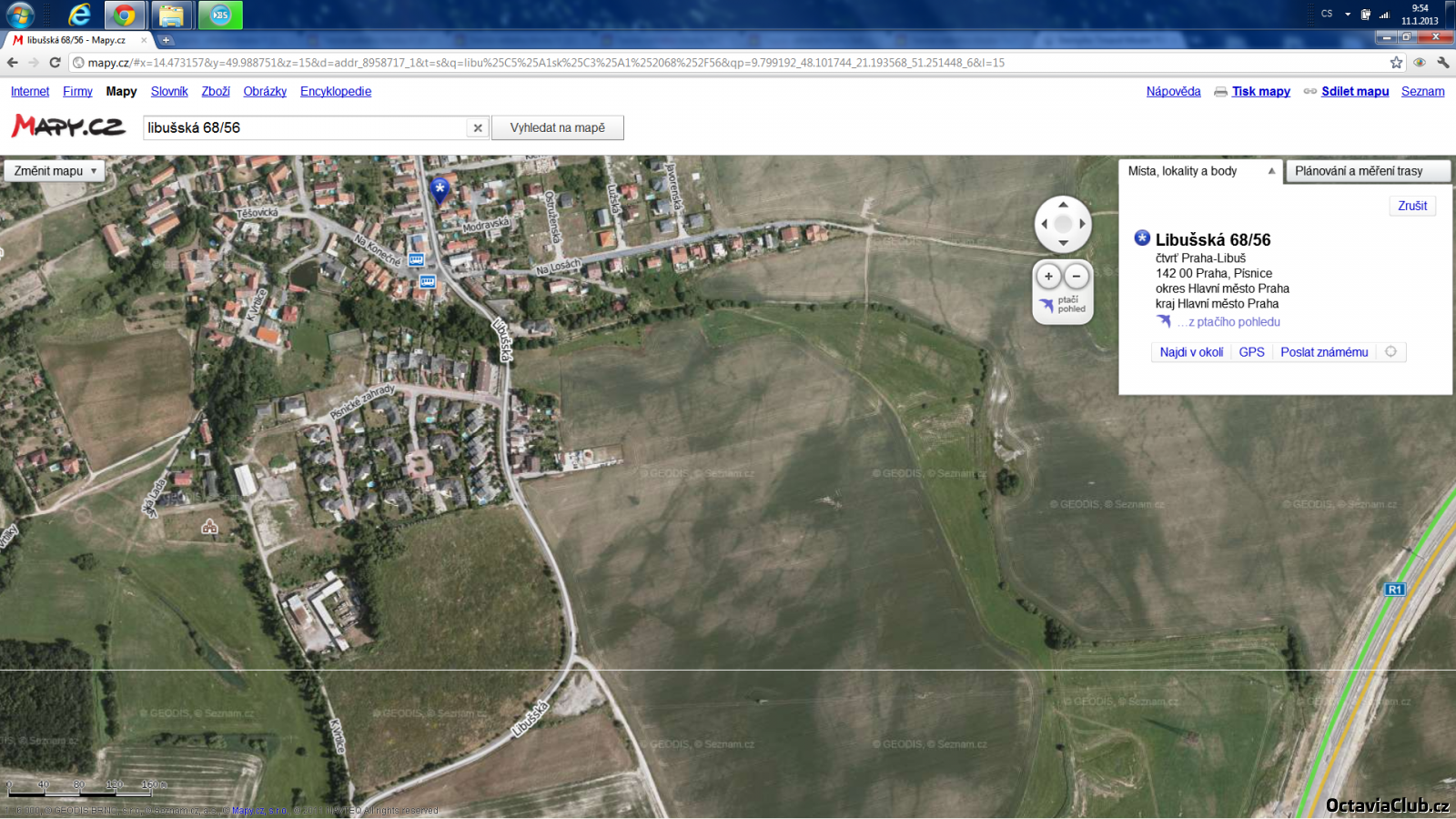1456x819 pixels.
Task: Open the Najdi v okolí link
Action: pyautogui.click(x=1191, y=352)
